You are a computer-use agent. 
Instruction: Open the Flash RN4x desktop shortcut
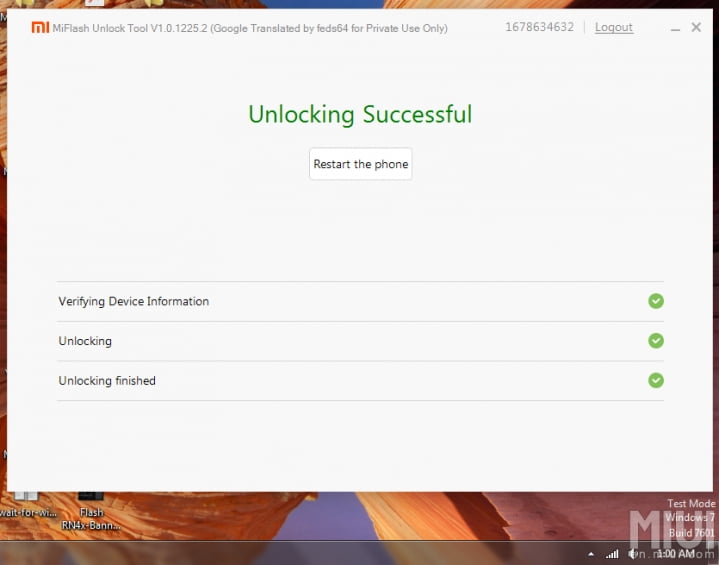91,511
